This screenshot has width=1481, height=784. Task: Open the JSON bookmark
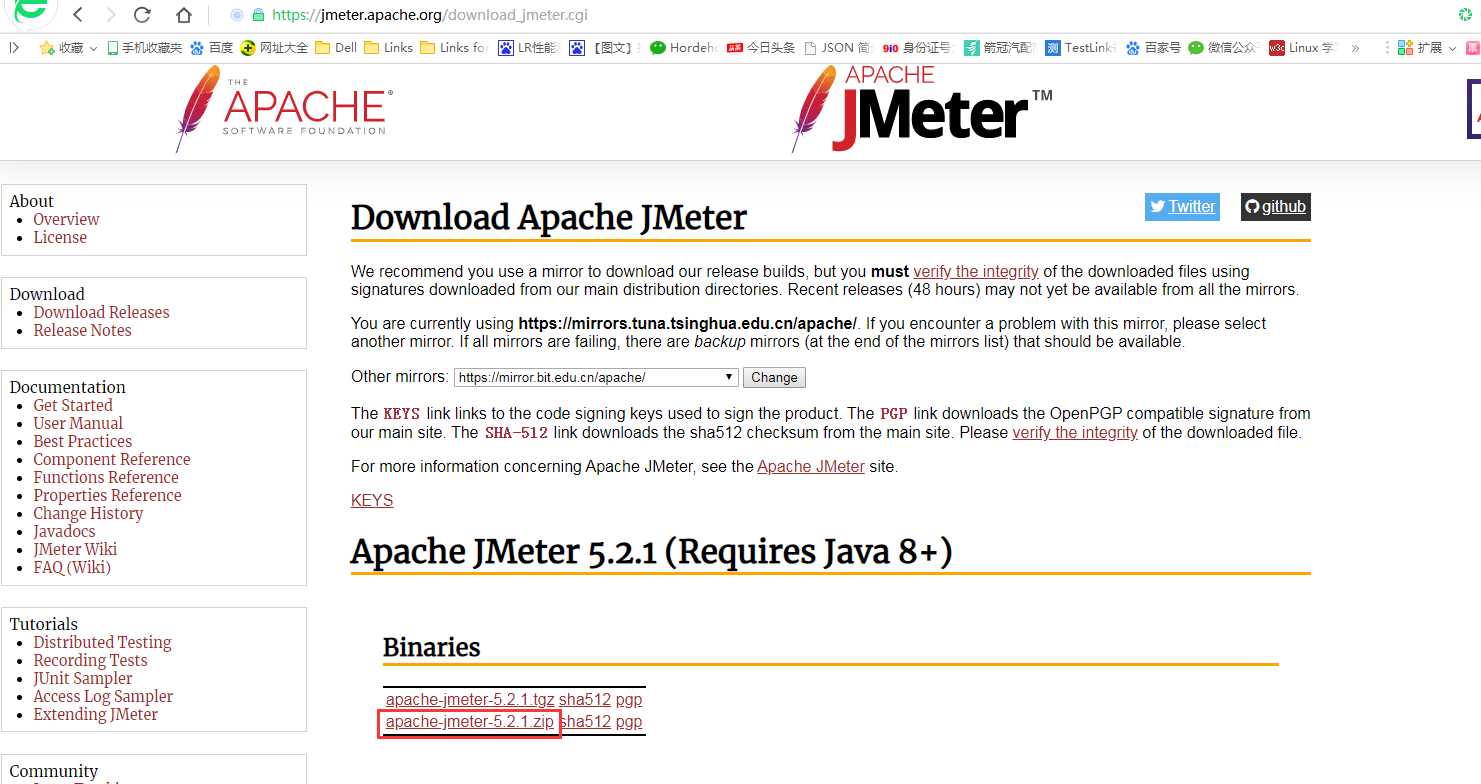[x=837, y=47]
